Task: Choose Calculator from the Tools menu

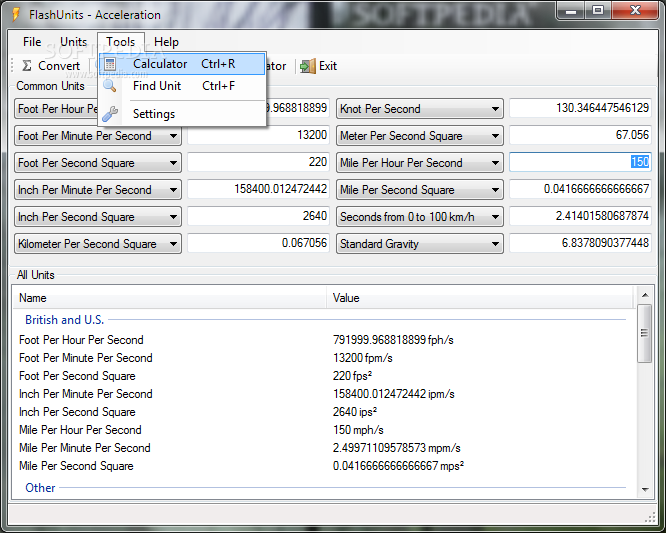Action: [182, 64]
